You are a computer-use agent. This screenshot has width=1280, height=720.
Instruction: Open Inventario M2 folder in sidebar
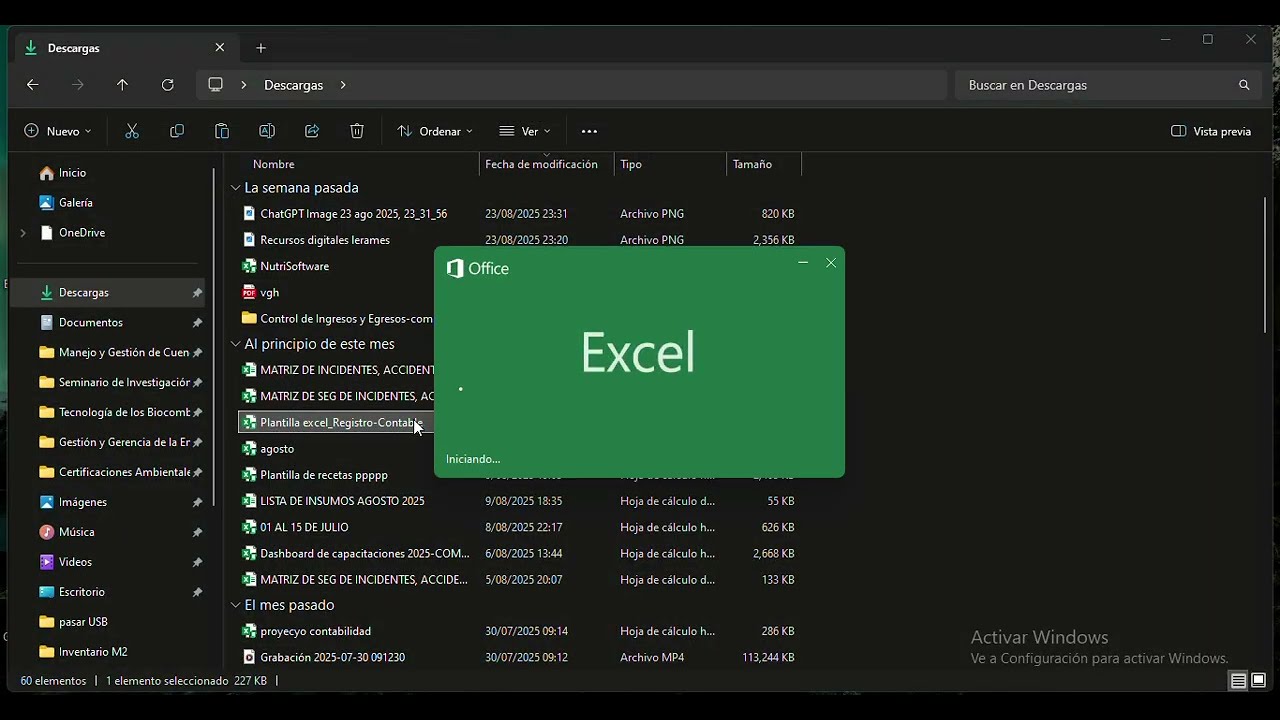coord(92,652)
